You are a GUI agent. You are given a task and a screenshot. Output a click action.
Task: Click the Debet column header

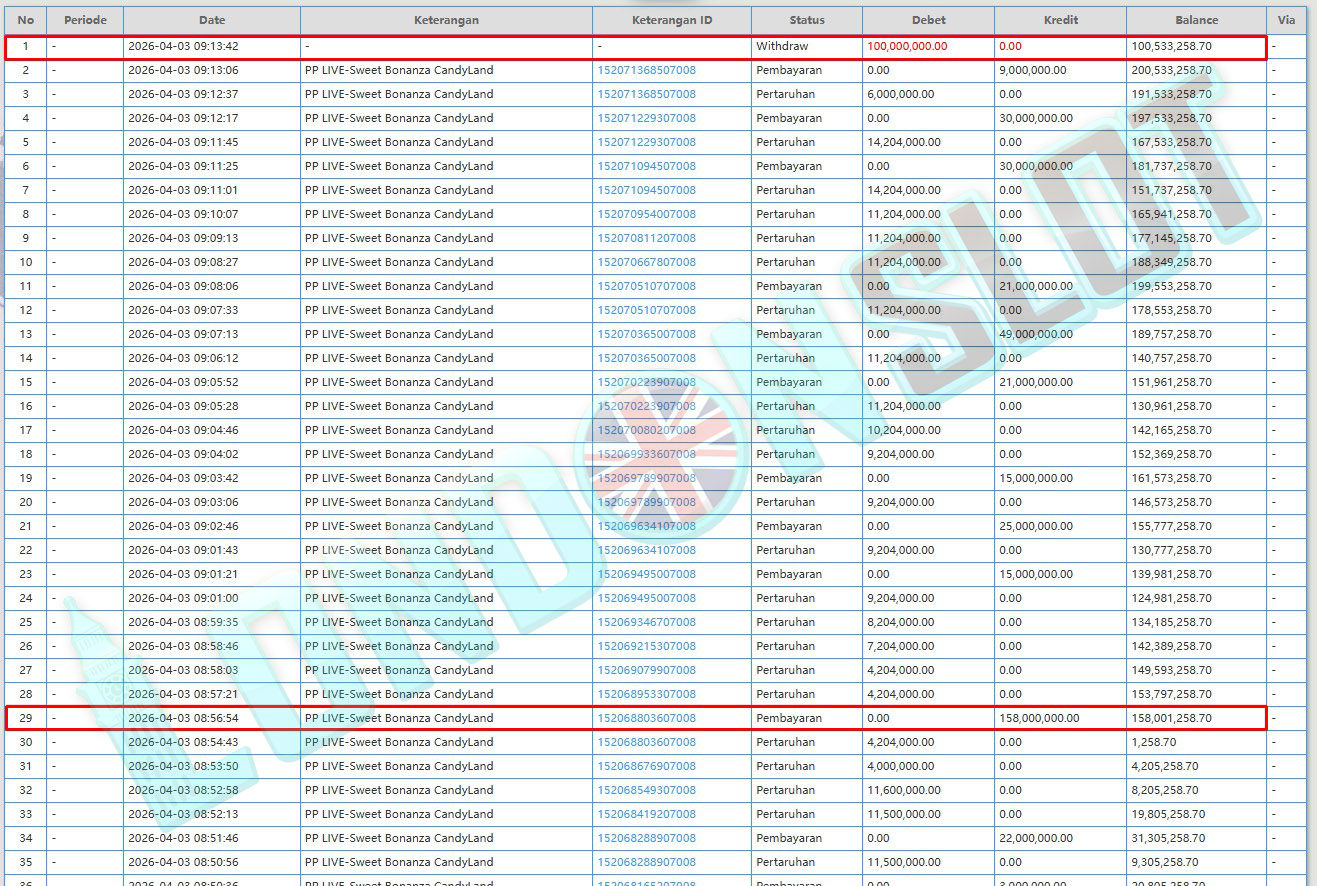(928, 20)
